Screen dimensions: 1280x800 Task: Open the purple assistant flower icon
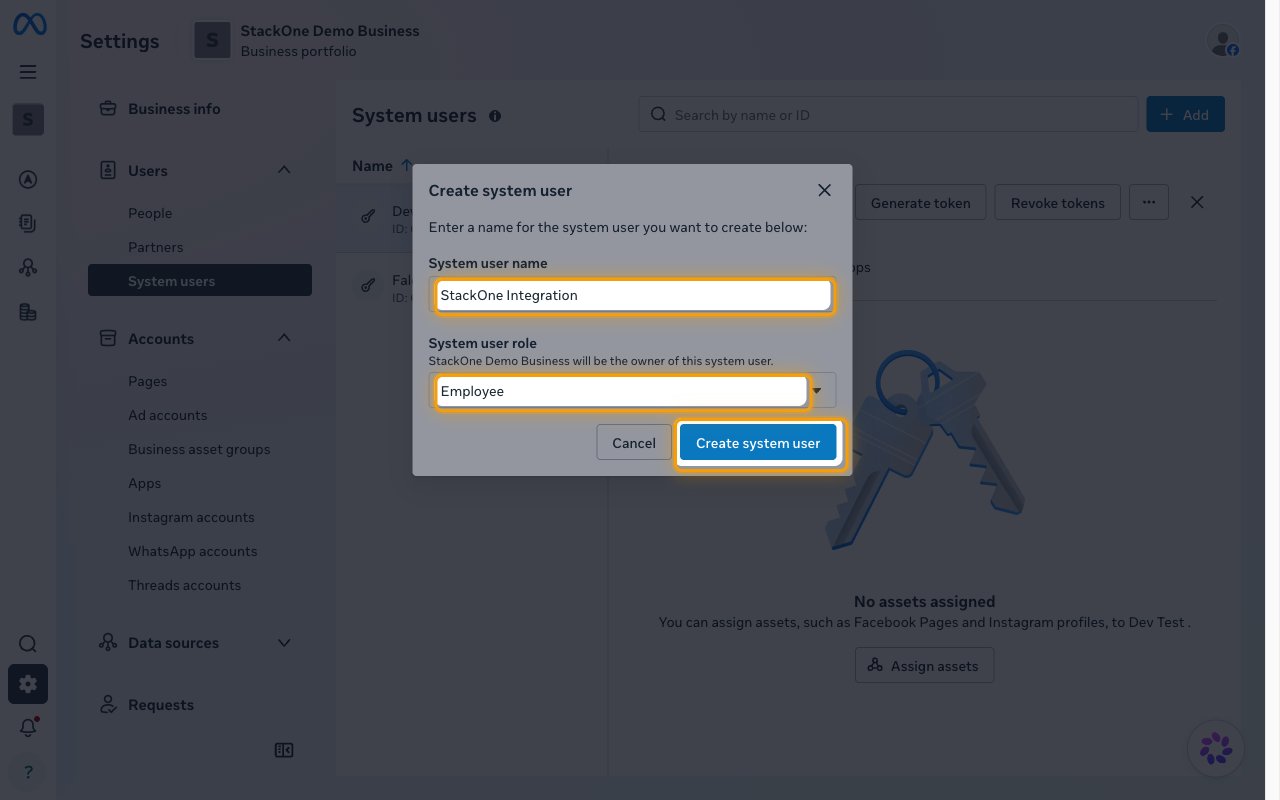(x=1216, y=748)
